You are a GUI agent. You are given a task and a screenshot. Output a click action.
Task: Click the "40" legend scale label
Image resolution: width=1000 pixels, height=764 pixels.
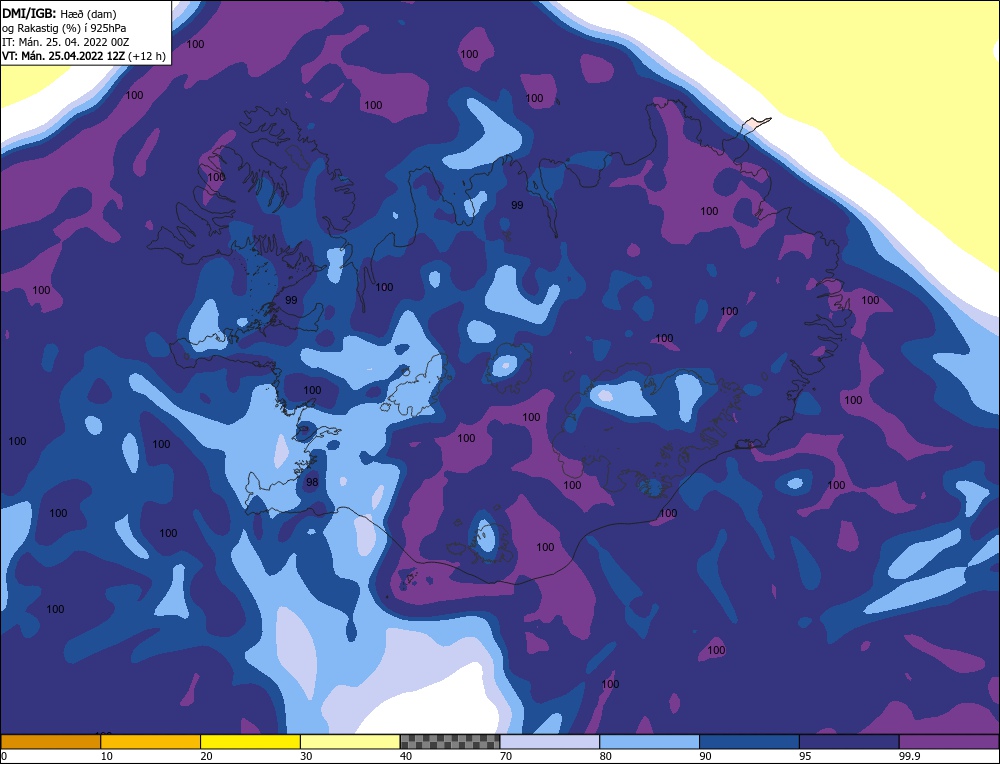tap(406, 756)
